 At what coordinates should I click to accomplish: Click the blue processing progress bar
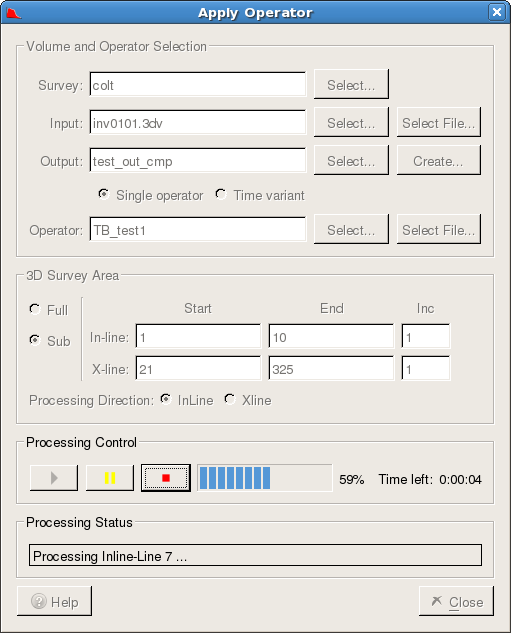pyautogui.click(x=265, y=478)
